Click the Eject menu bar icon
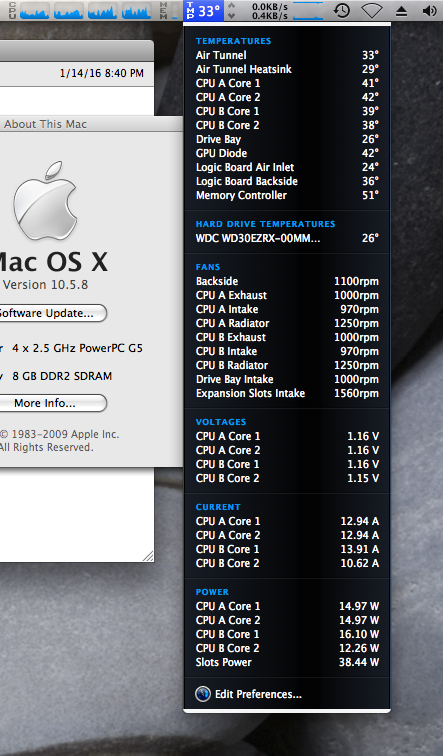Viewport: 443px width, 756px height. pyautogui.click(x=402, y=10)
